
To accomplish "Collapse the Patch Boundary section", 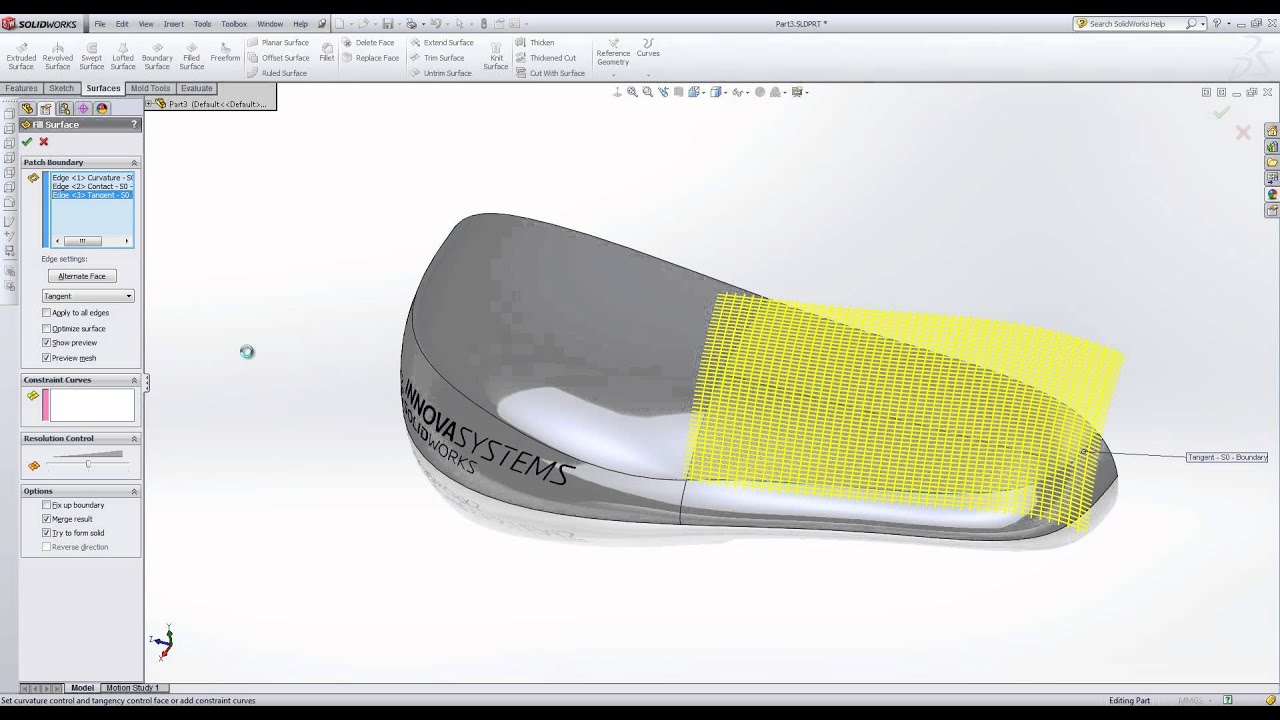I will point(134,162).
